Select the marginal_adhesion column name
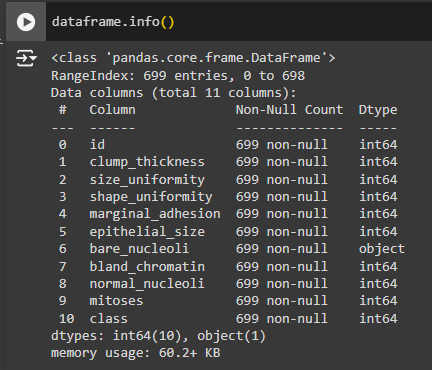The width and height of the screenshot is (432, 370). (155, 214)
